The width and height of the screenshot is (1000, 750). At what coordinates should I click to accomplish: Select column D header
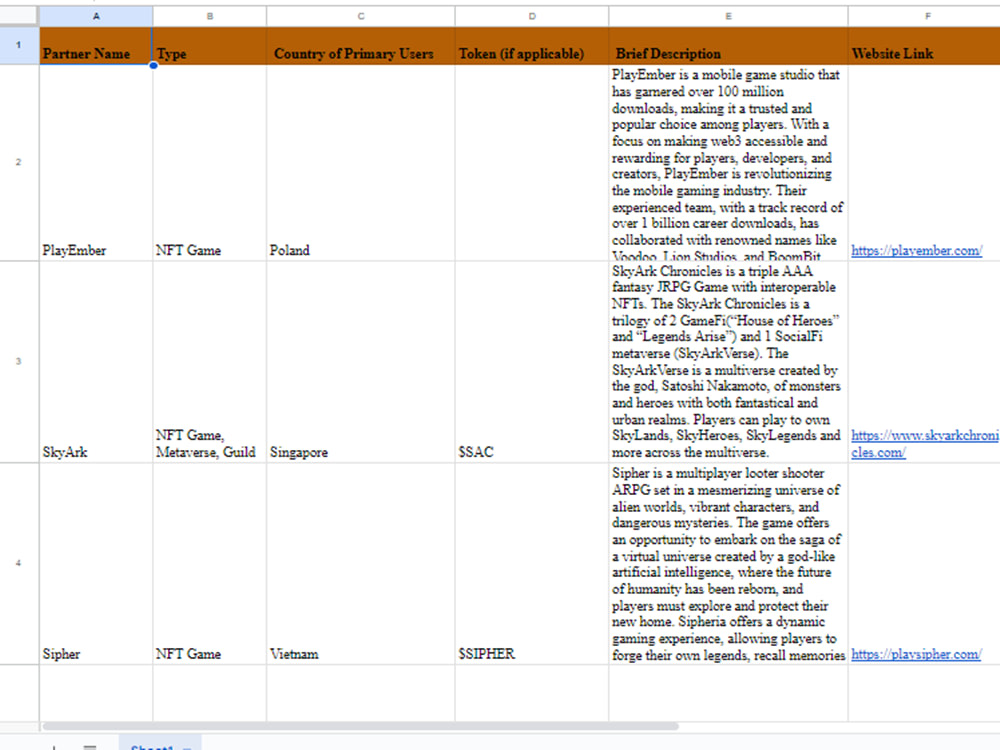coord(532,16)
